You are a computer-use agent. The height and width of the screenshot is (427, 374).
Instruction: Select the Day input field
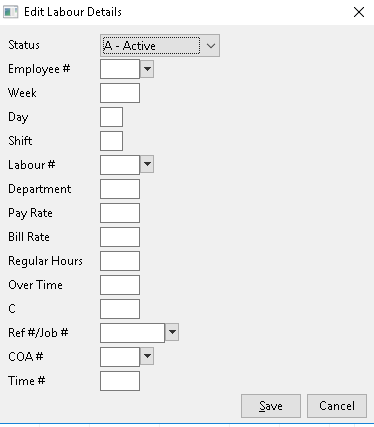point(111,117)
